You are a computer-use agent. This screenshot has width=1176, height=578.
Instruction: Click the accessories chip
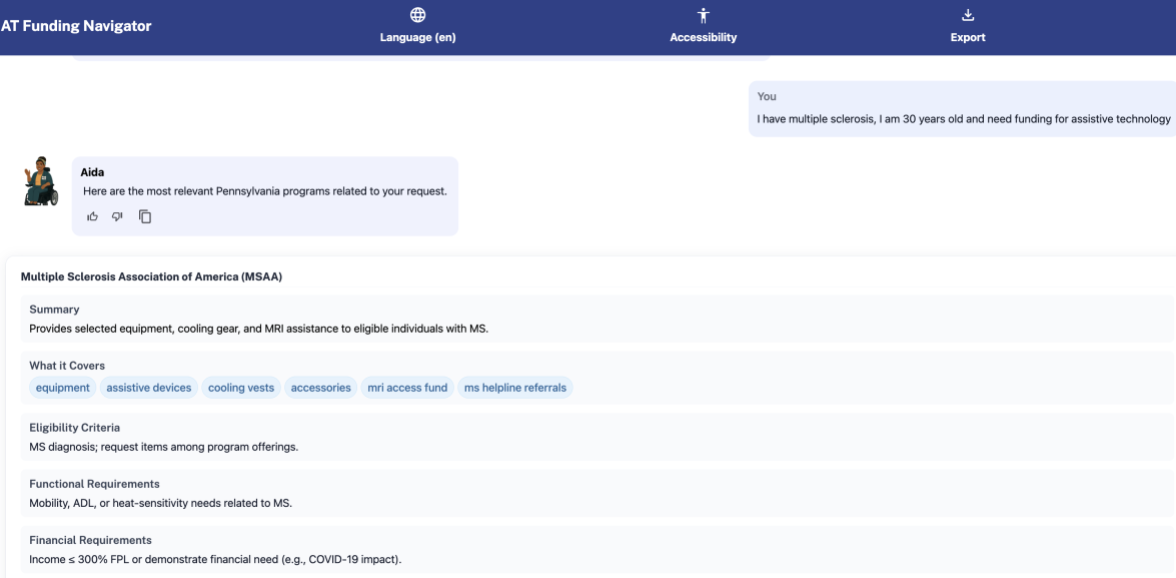320,387
